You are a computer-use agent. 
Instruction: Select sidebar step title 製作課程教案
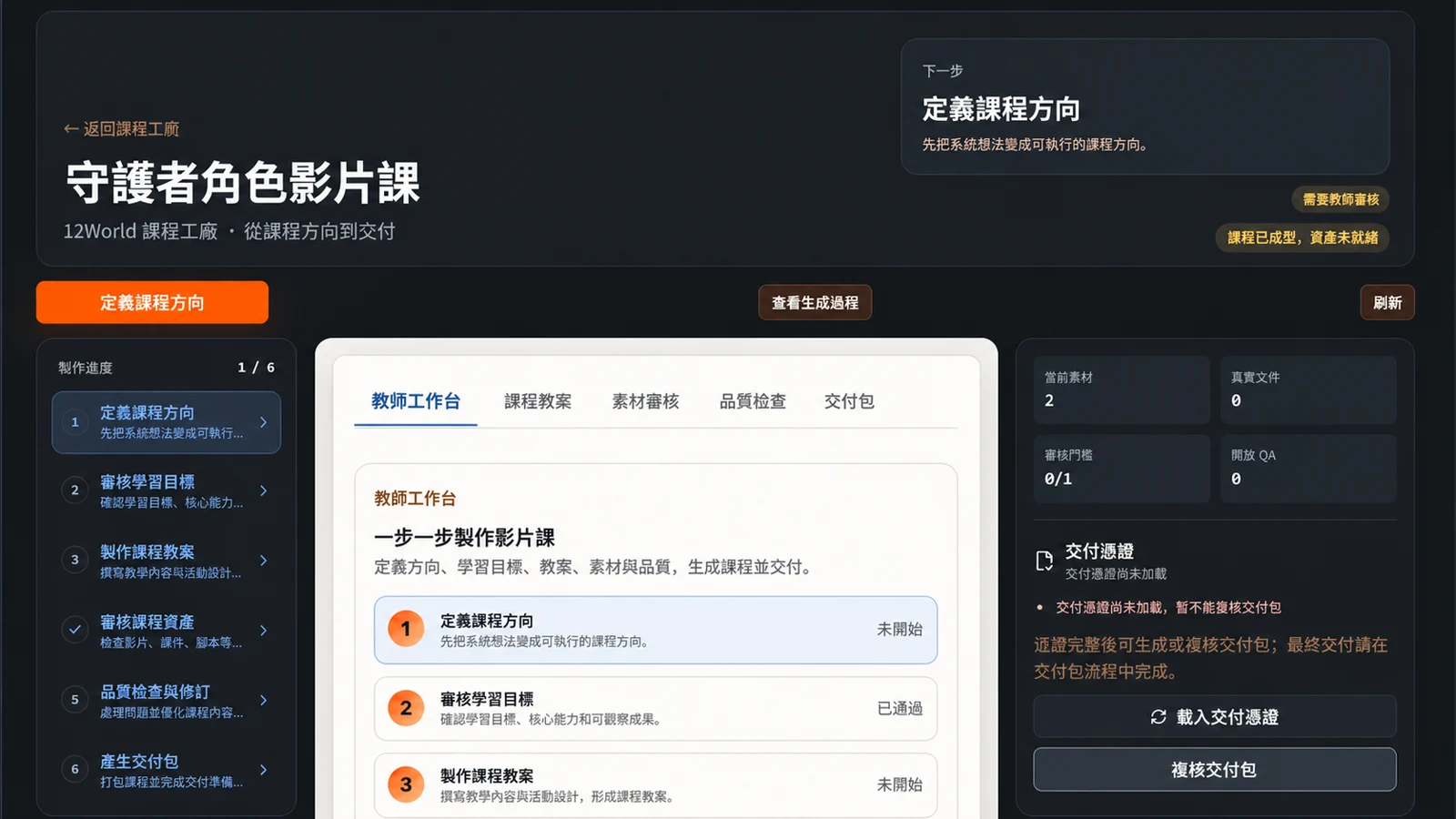point(147,552)
